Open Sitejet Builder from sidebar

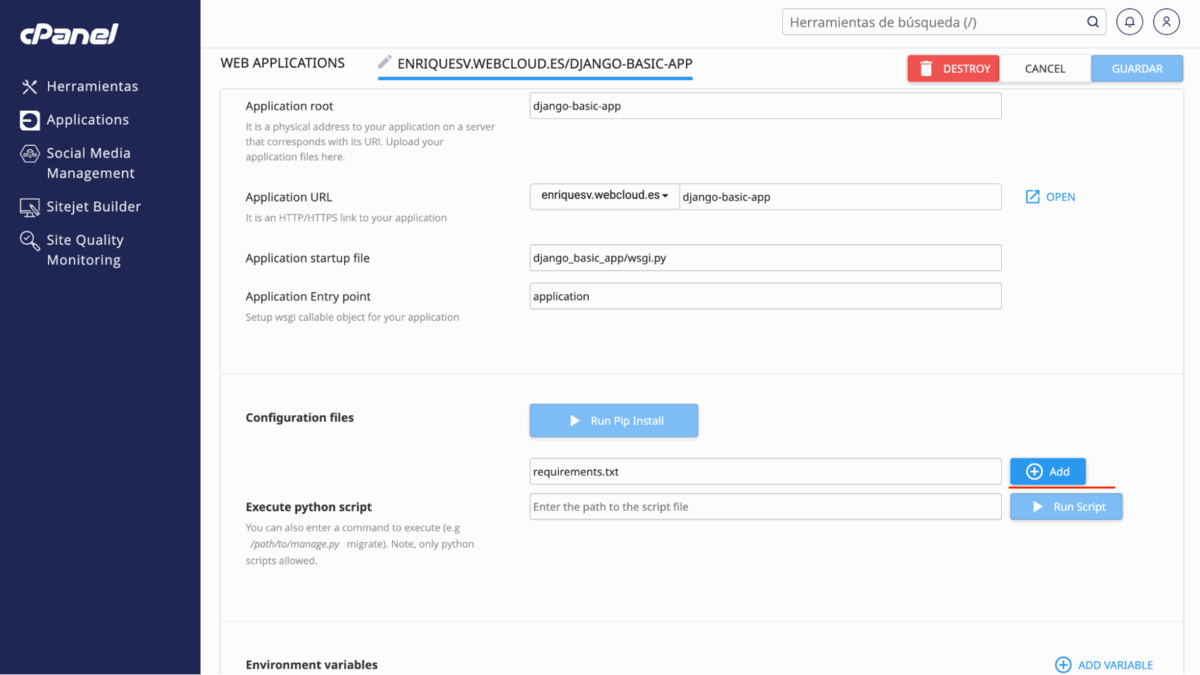pyautogui.click(x=93, y=206)
